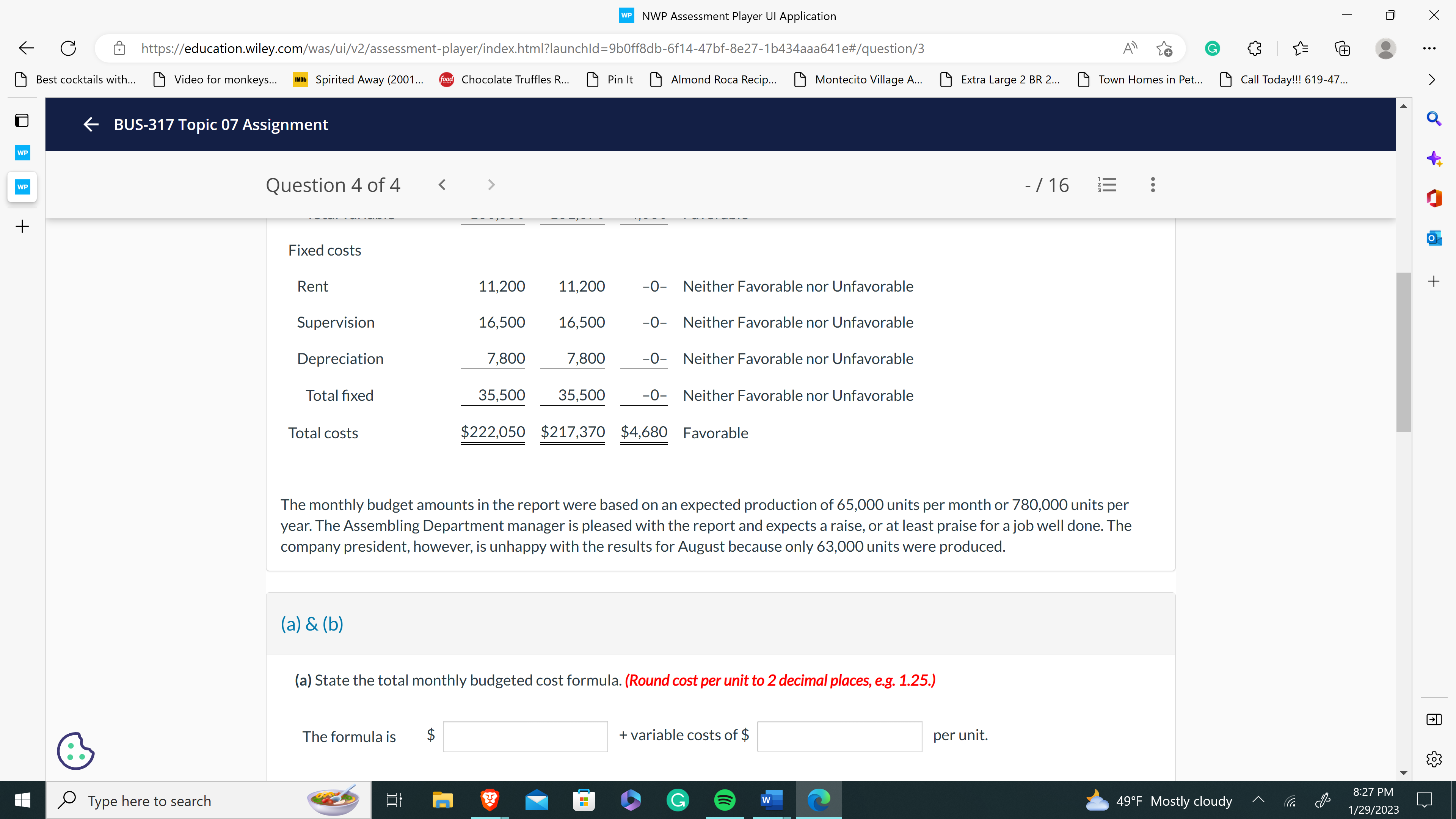Advance to next question with right chevron
The width and height of the screenshot is (1456, 819).
point(491,184)
